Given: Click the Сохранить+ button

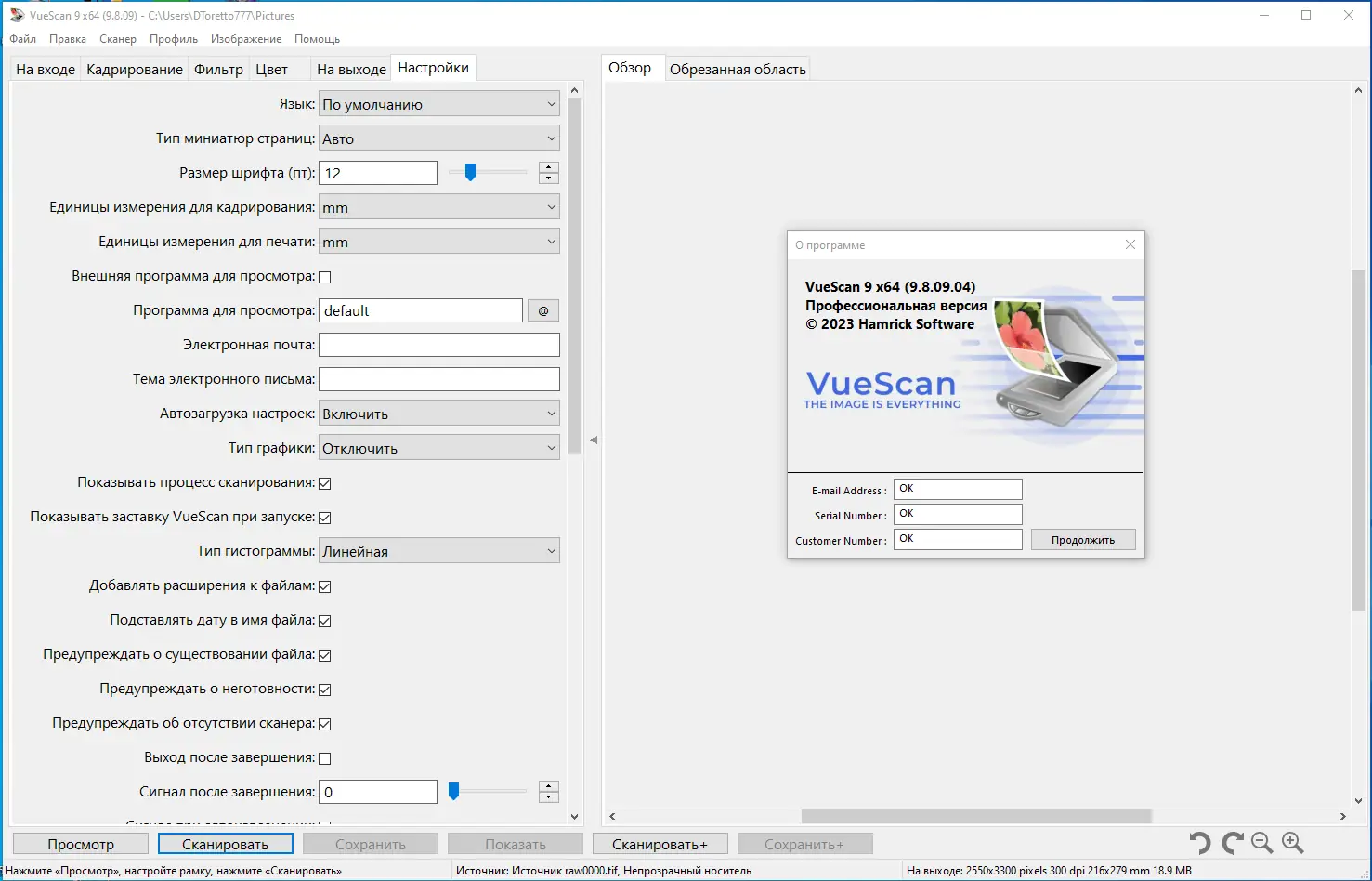Looking at the screenshot, I should click(x=804, y=844).
